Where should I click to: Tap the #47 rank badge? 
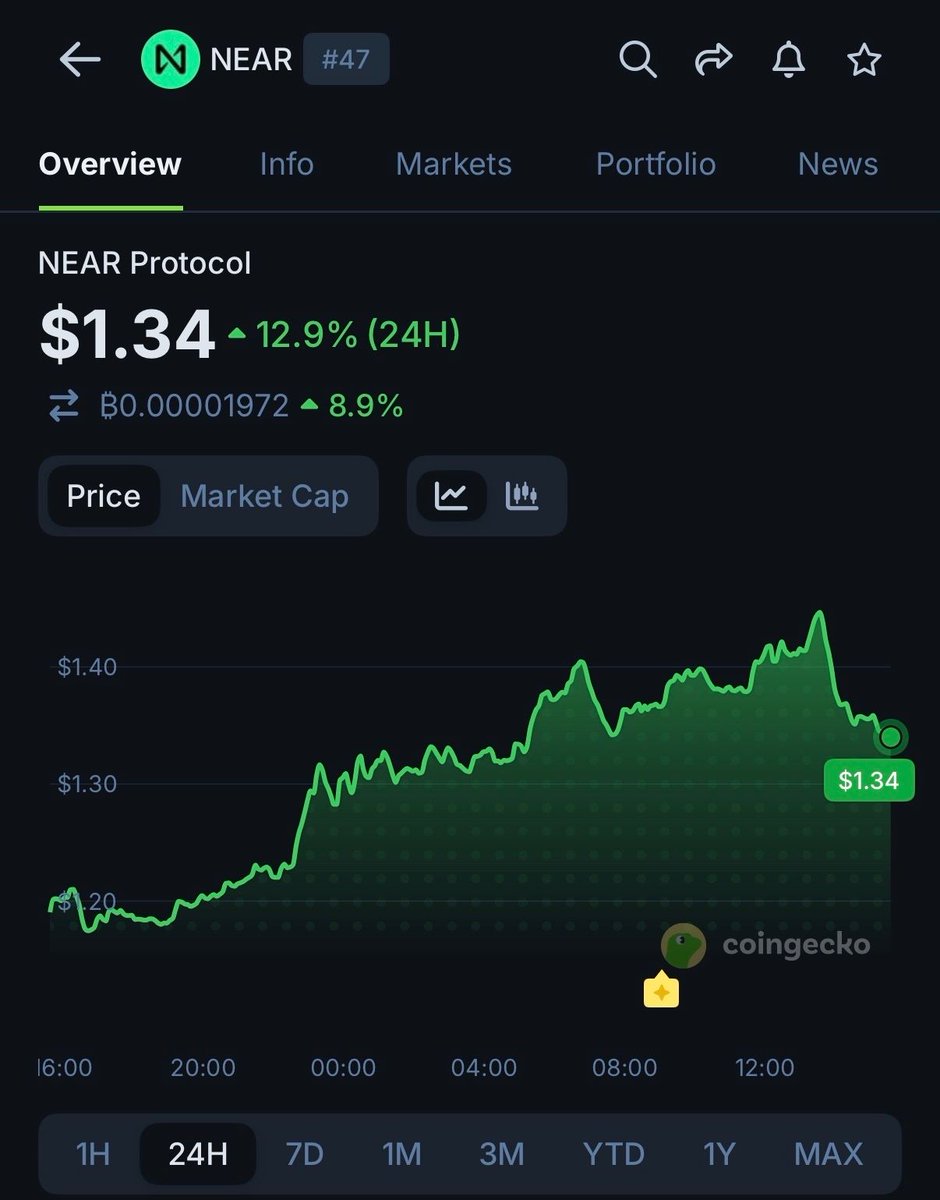coord(345,60)
